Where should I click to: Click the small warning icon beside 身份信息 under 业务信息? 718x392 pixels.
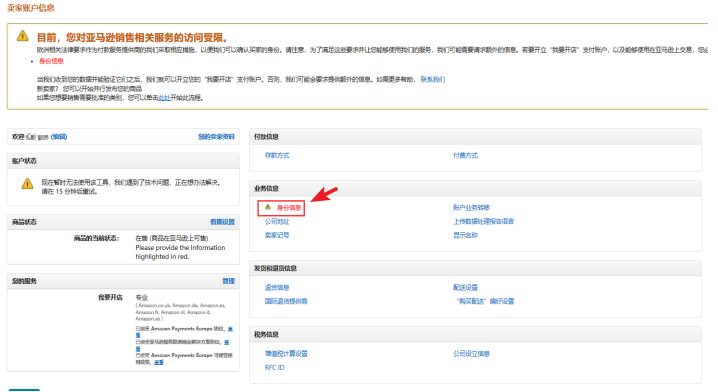coord(268,207)
